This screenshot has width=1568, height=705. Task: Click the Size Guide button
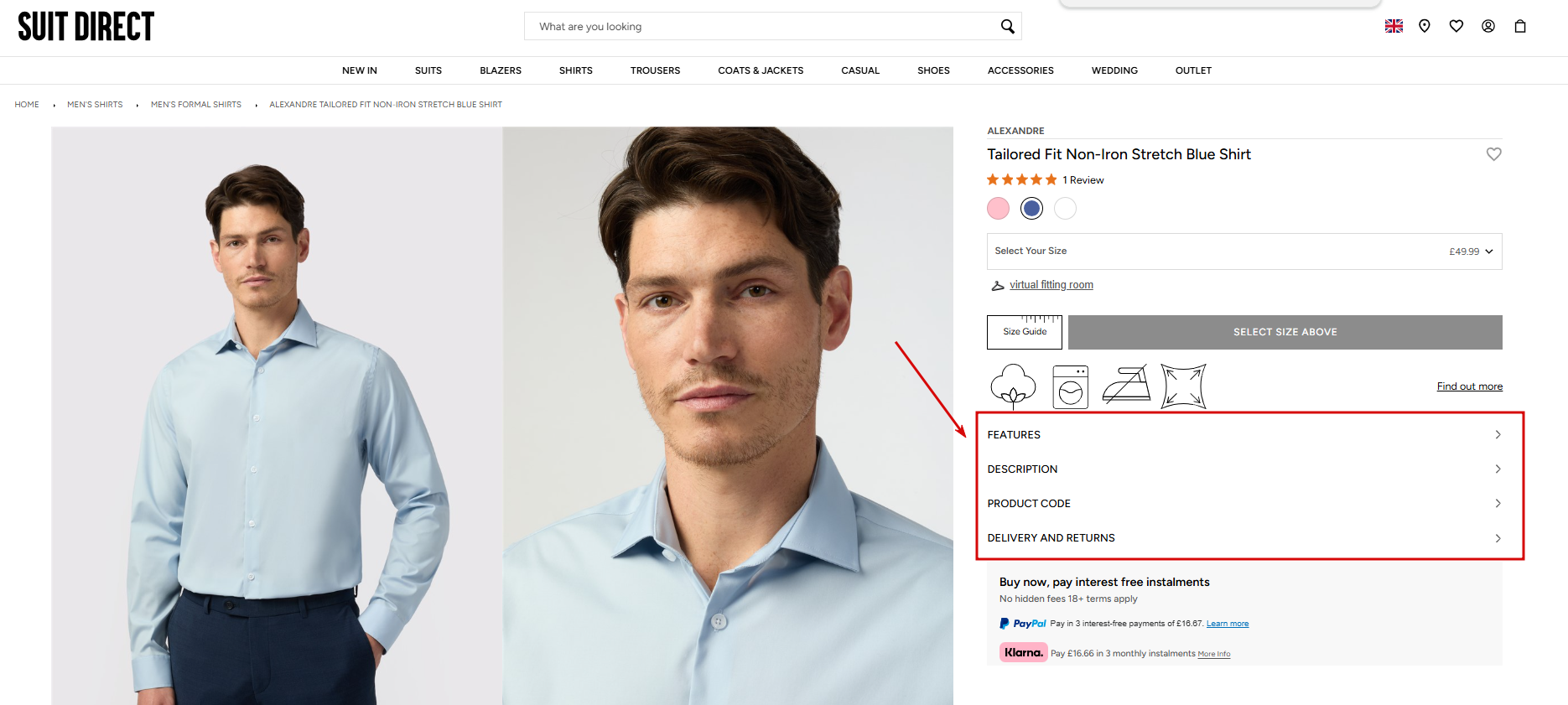click(1025, 332)
